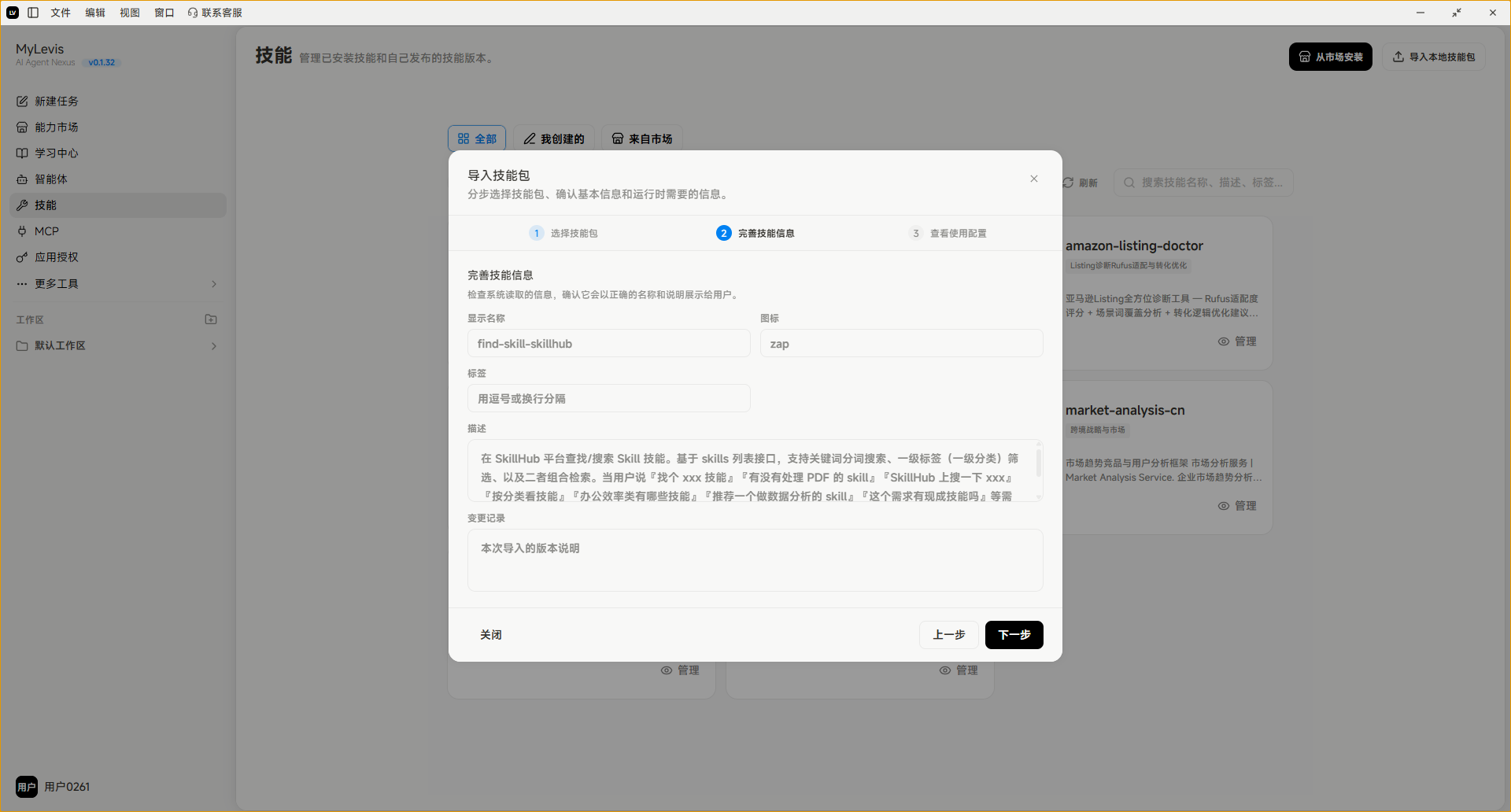Screen dimensions: 1511x812
Task: Click the 用户 avatar badge
Action: click(x=27, y=787)
